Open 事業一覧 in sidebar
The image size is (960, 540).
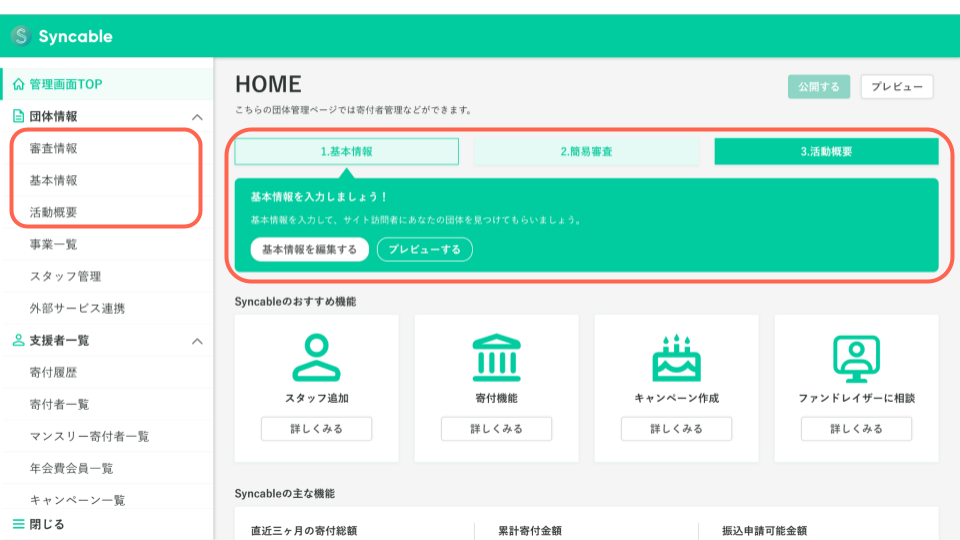click(107, 244)
